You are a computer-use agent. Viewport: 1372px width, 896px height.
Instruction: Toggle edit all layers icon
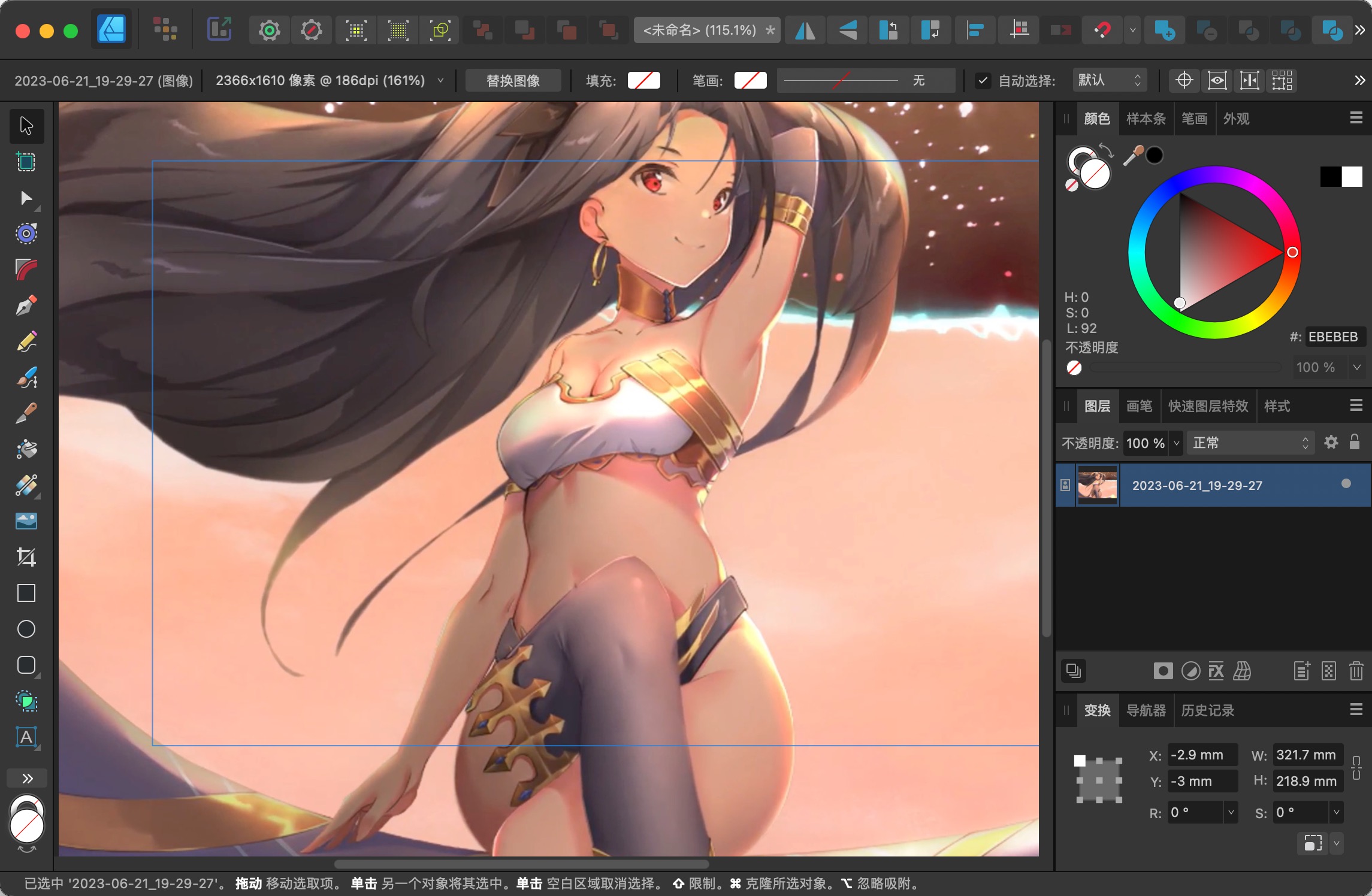(x=1073, y=671)
